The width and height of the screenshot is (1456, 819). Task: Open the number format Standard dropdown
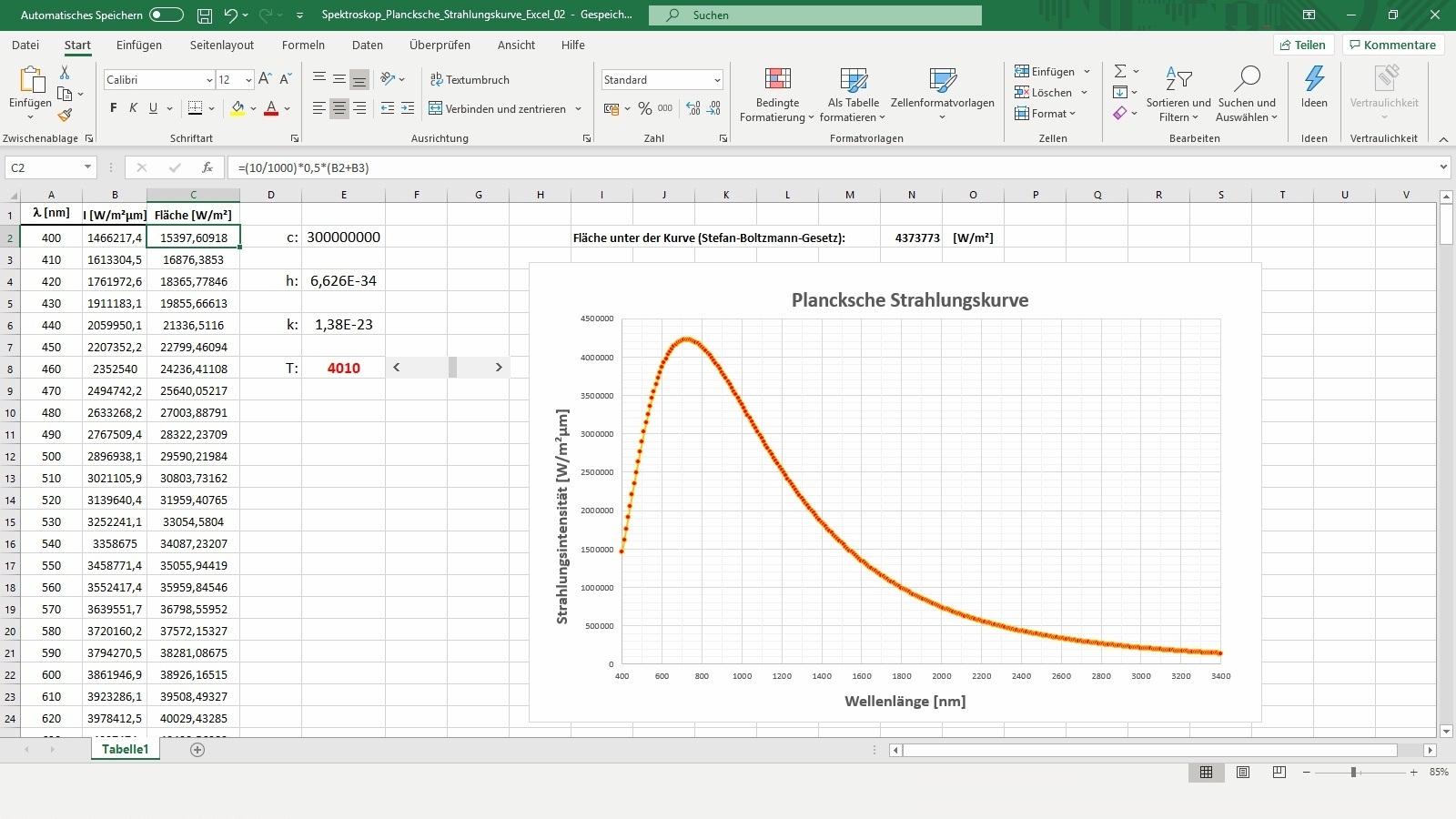pos(717,80)
